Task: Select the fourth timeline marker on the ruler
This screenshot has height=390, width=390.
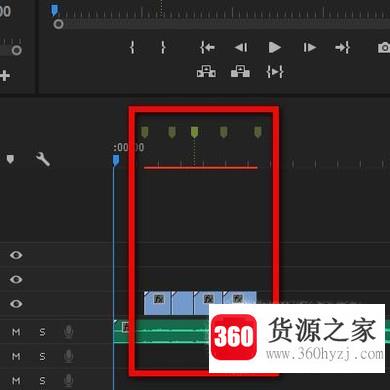Action: coord(224,132)
